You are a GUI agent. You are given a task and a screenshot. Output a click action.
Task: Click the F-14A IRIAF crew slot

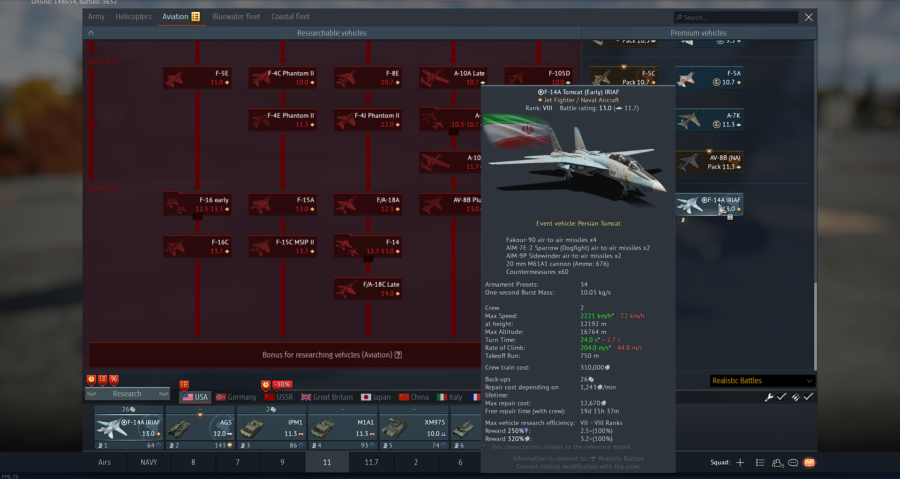pos(128,425)
